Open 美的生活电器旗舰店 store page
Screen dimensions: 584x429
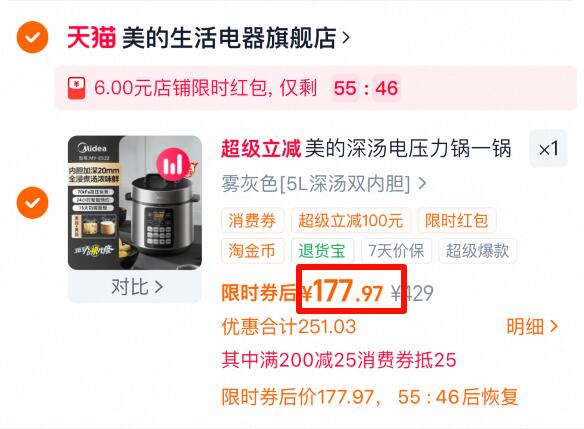click(229, 38)
